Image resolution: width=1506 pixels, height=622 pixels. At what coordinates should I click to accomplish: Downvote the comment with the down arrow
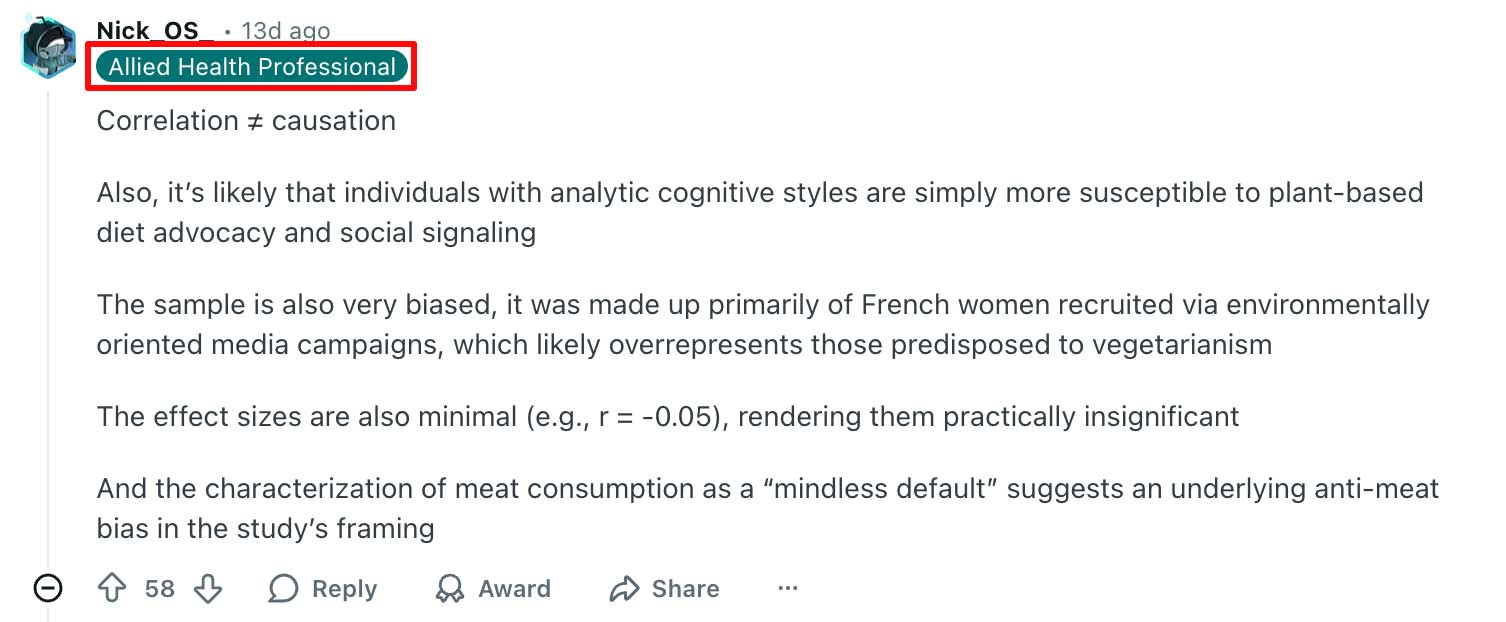coord(207,589)
